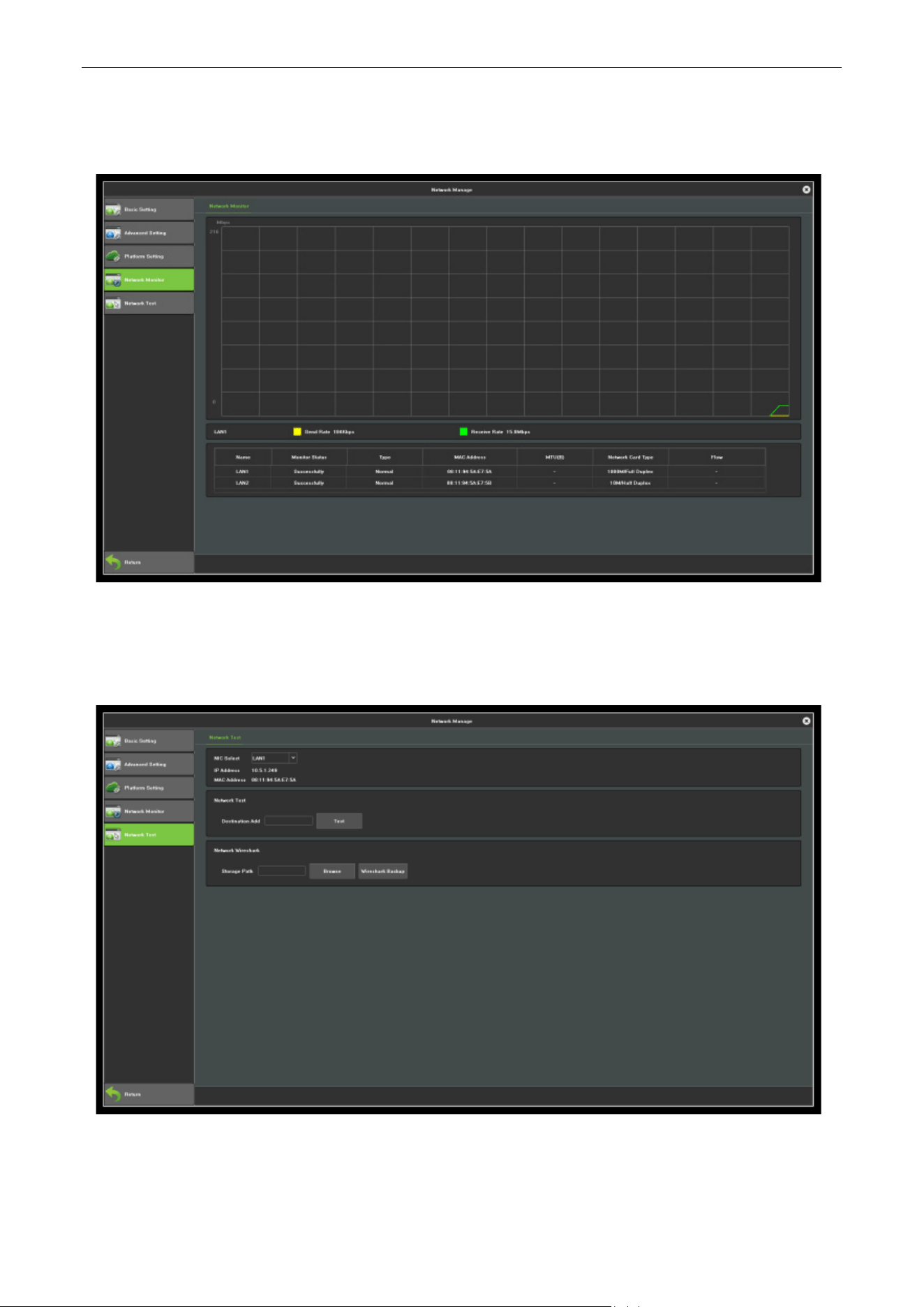
Task: Click the 'MTU(B)' column header
Action: (x=555, y=457)
